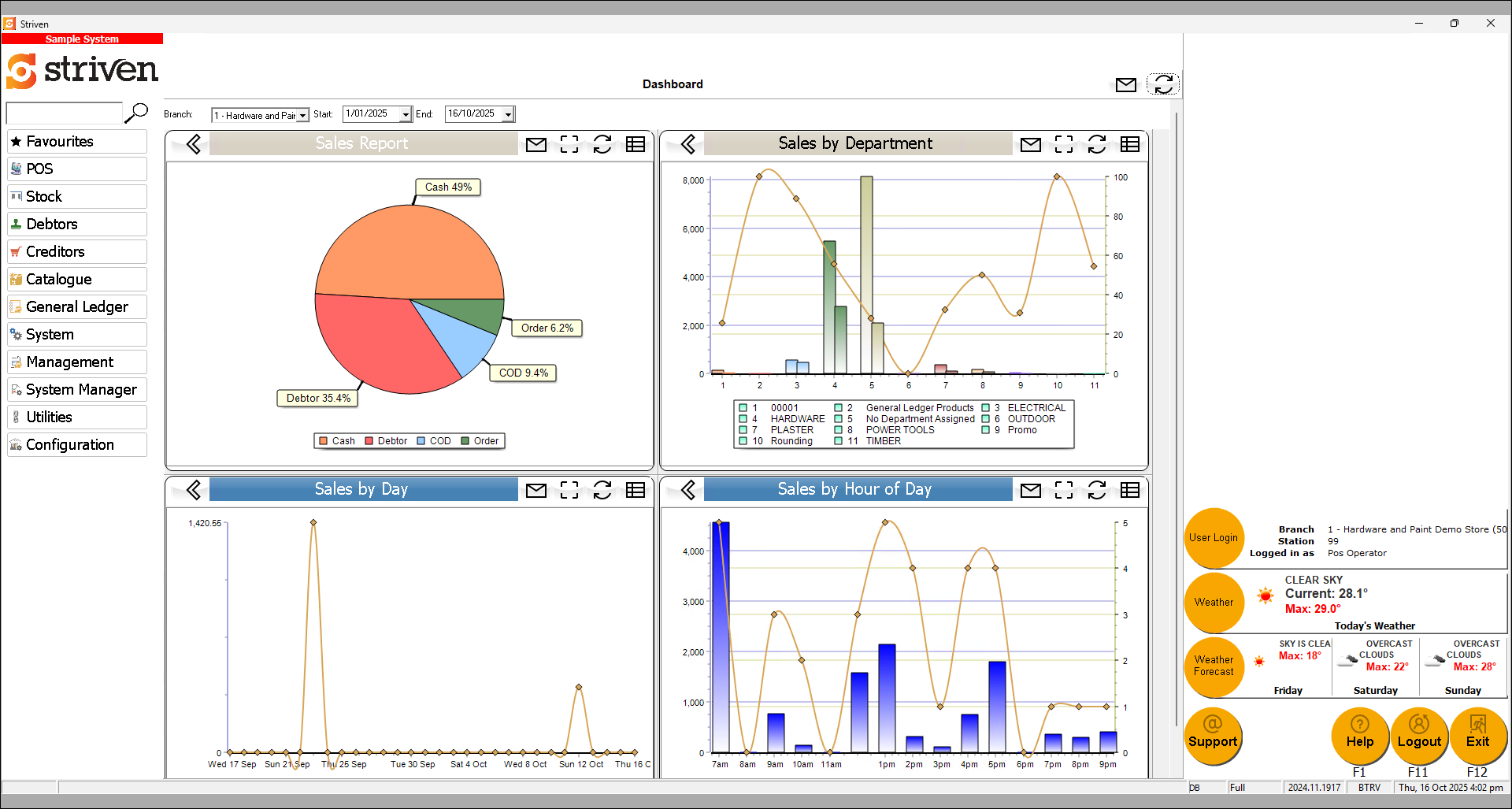Open the General Ledger sidebar menu

click(x=76, y=306)
